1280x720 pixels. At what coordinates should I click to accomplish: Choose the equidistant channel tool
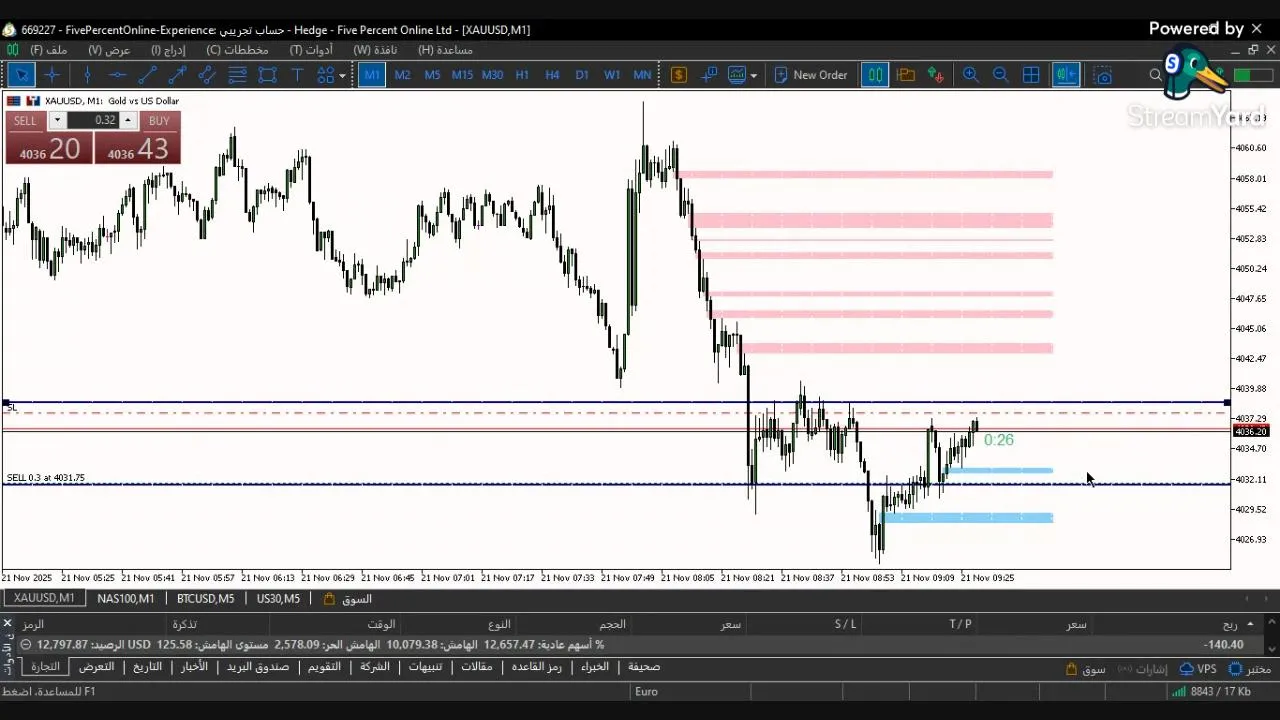coord(207,75)
